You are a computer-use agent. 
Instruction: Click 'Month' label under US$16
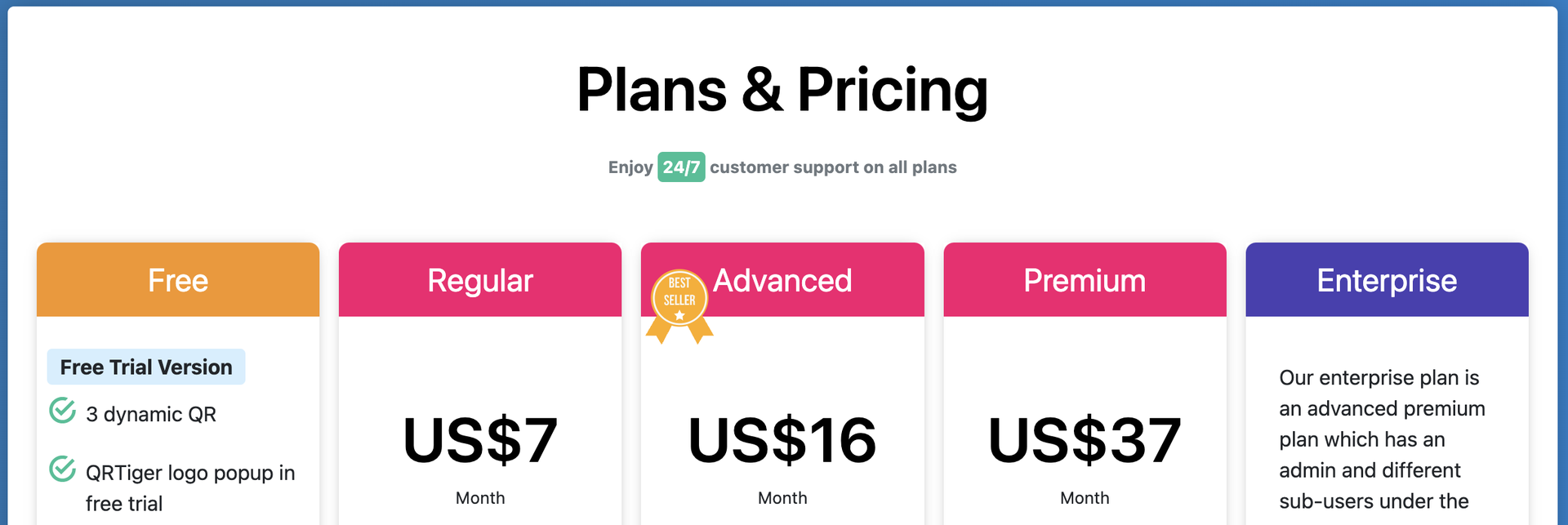[x=782, y=498]
